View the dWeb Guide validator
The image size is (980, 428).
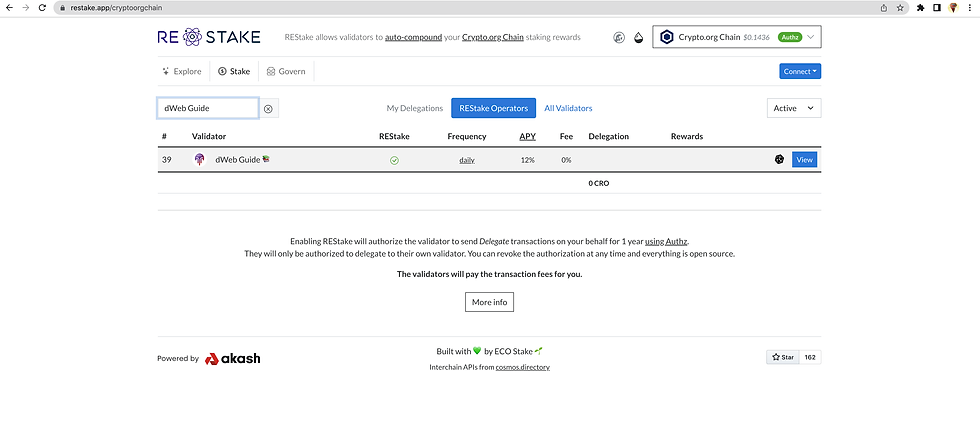(804, 160)
